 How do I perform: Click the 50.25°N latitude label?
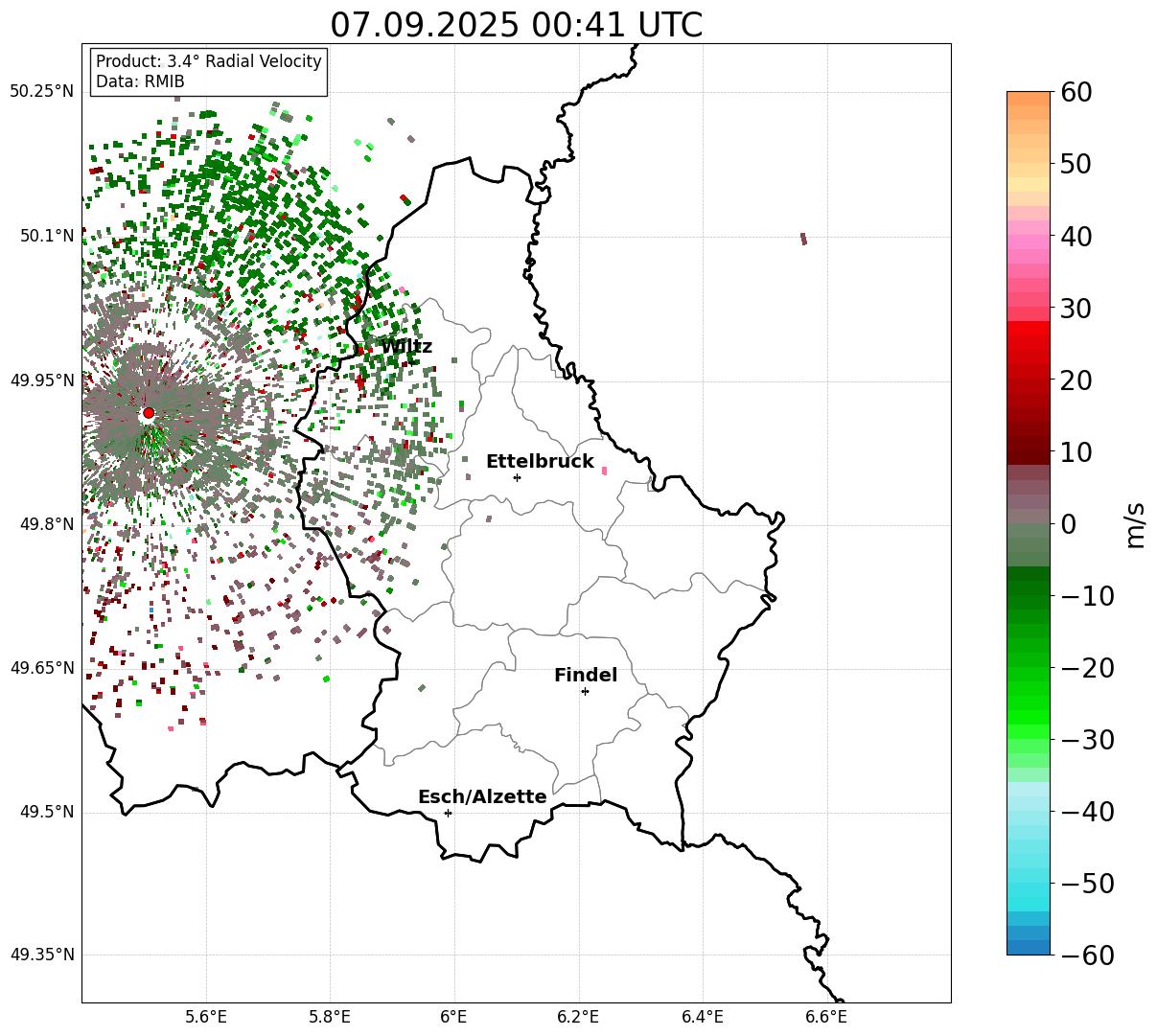tap(41, 92)
